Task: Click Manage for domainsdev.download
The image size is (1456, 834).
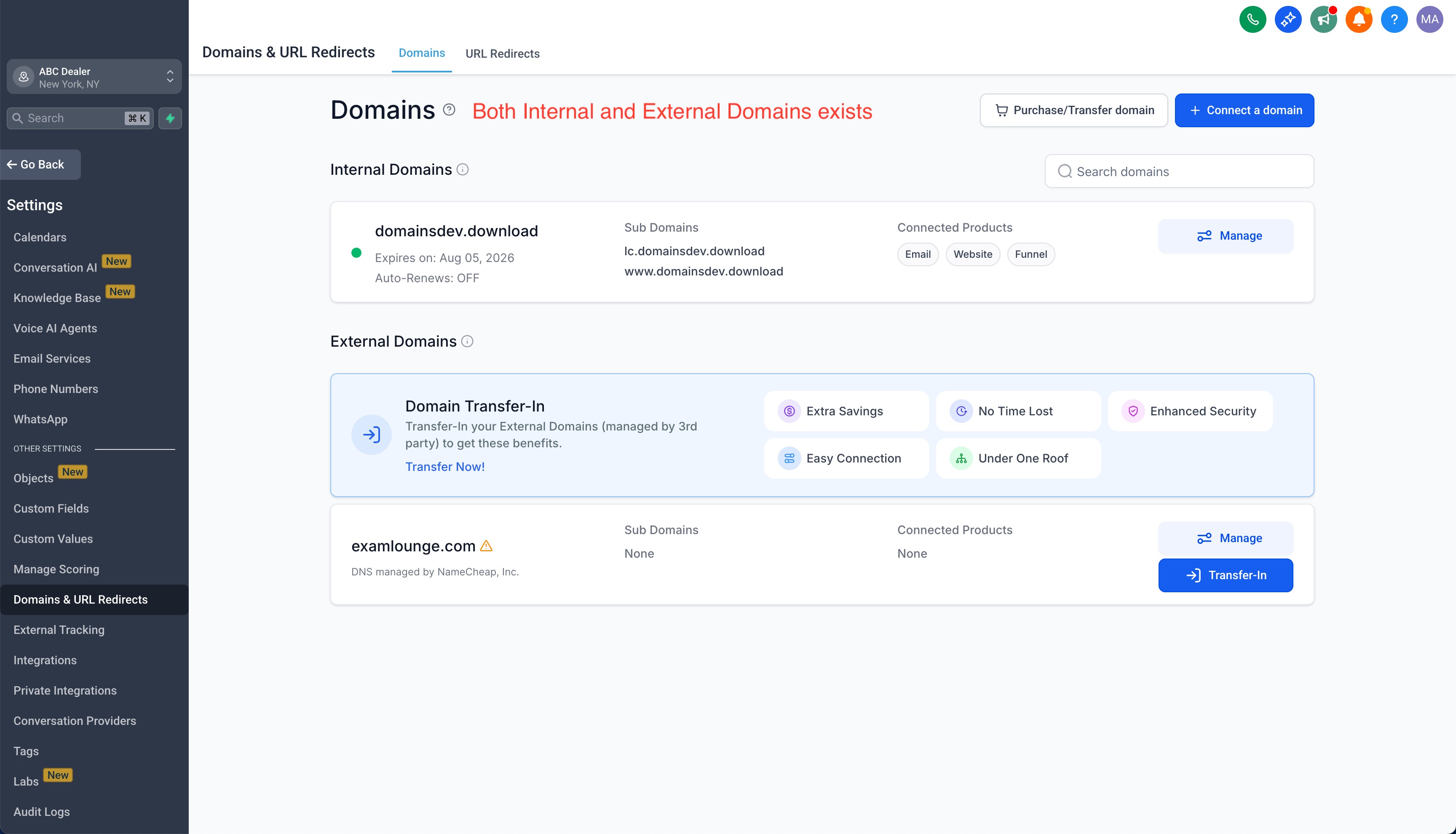Action: (1225, 235)
